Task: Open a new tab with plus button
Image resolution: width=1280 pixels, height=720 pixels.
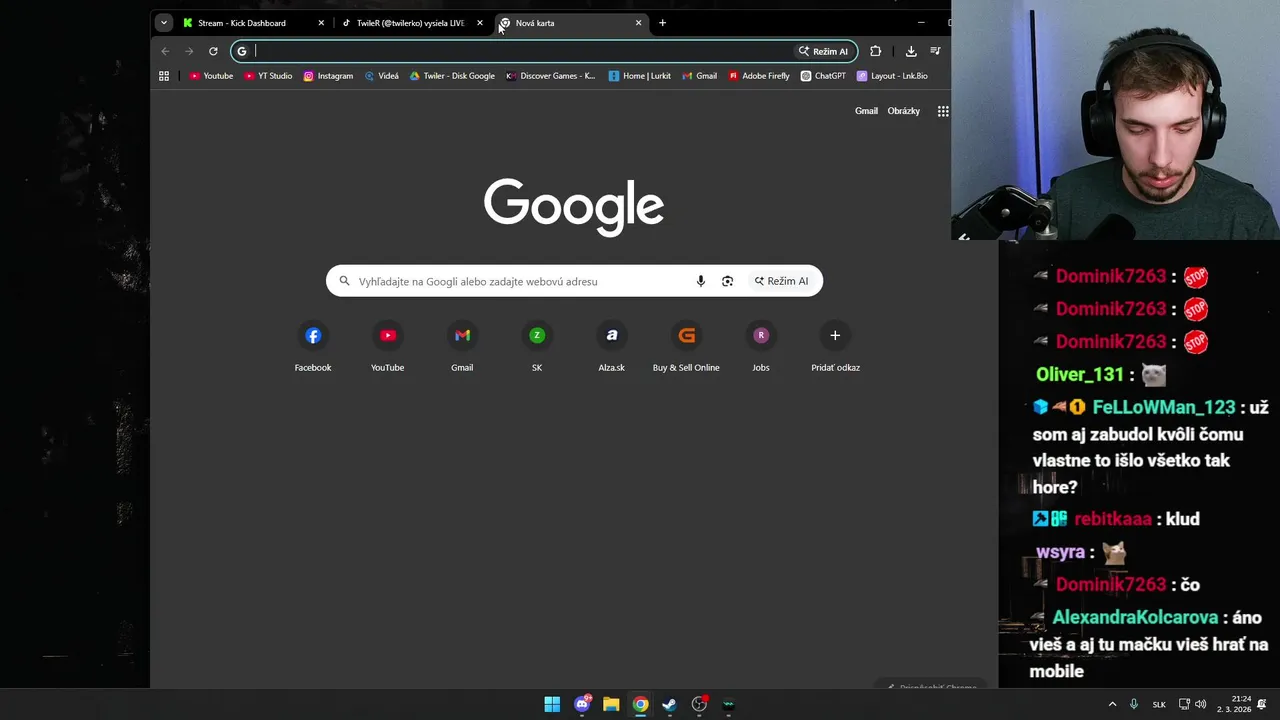Action: tap(662, 23)
